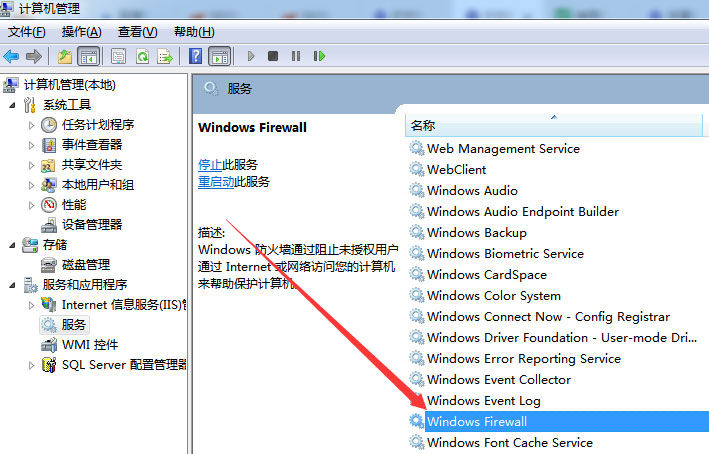Click the Restart Service toolbar icon
This screenshot has height=454, width=709.
point(317,56)
